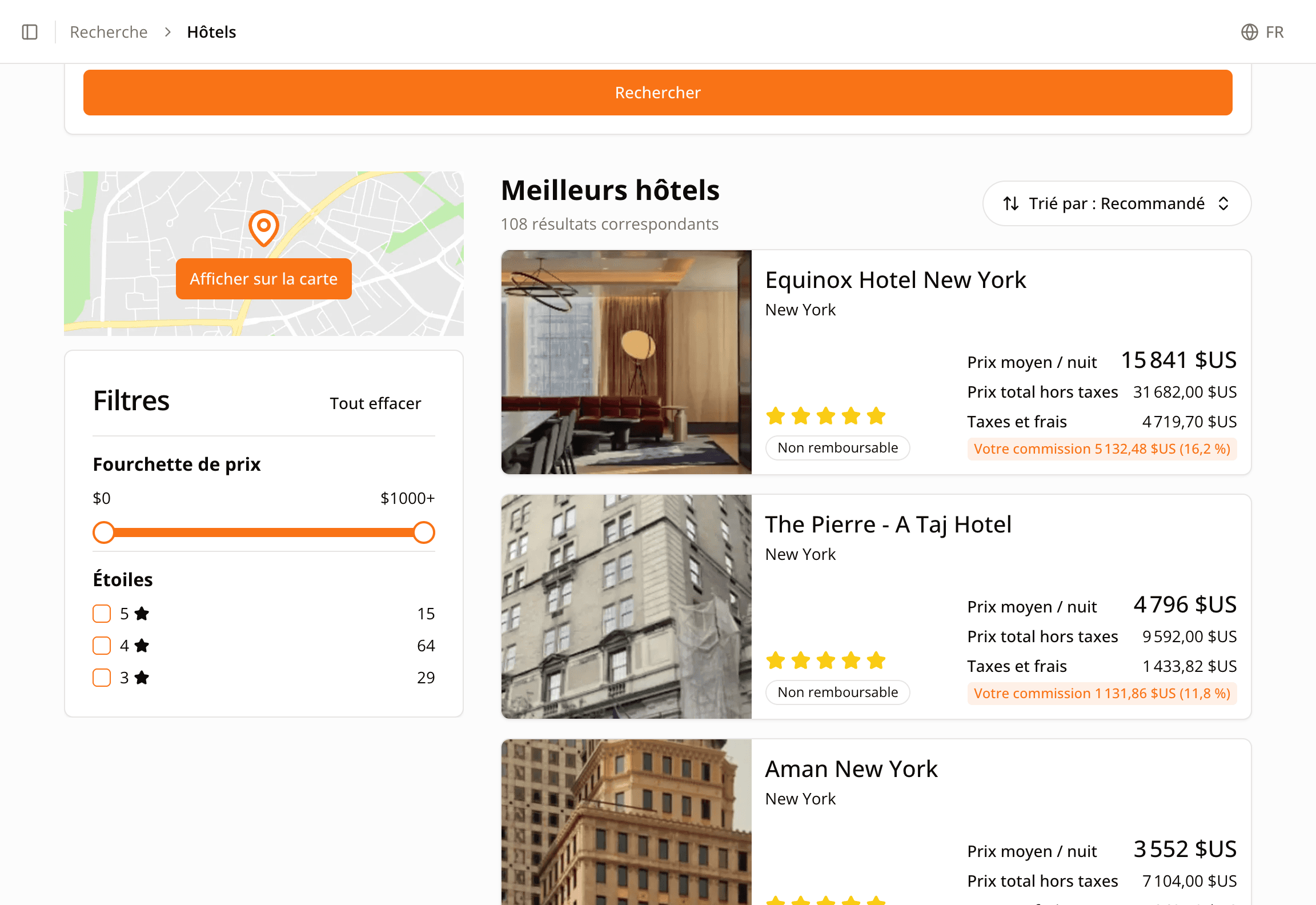Click the breadcrumb chevron separator
The height and width of the screenshot is (905, 1316).
coord(167,32)
